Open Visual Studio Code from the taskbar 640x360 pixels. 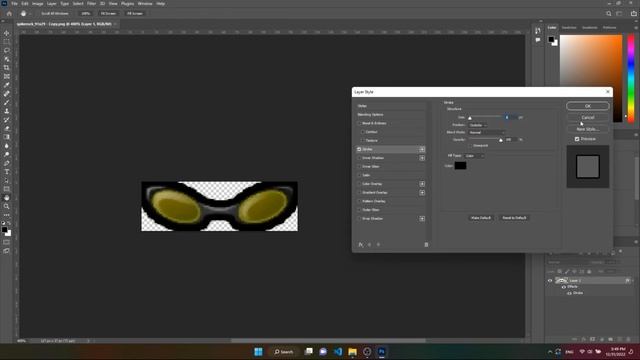tap(338, 351)
